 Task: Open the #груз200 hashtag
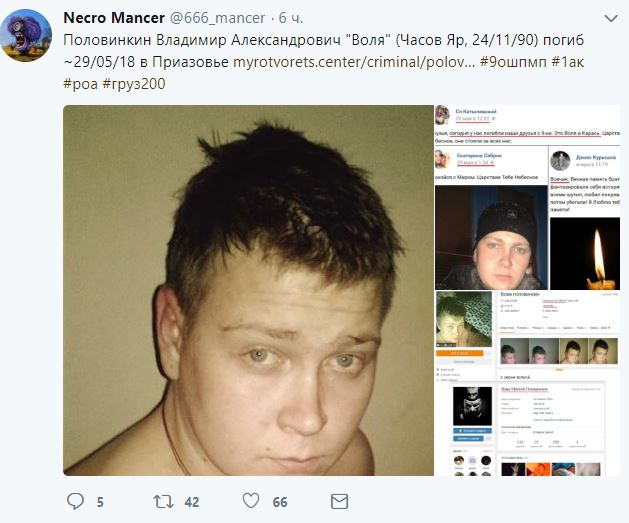pyautogui.click(x=134, y=84)
